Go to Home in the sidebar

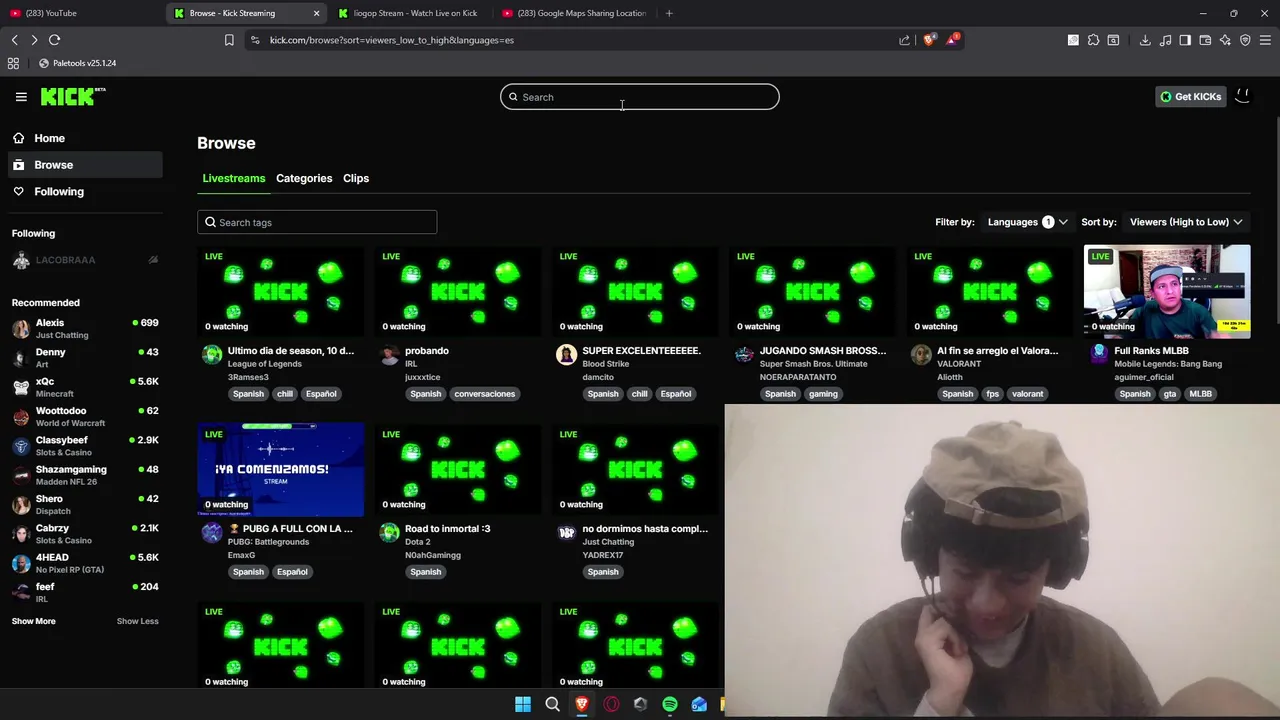(x=84, y=138)
